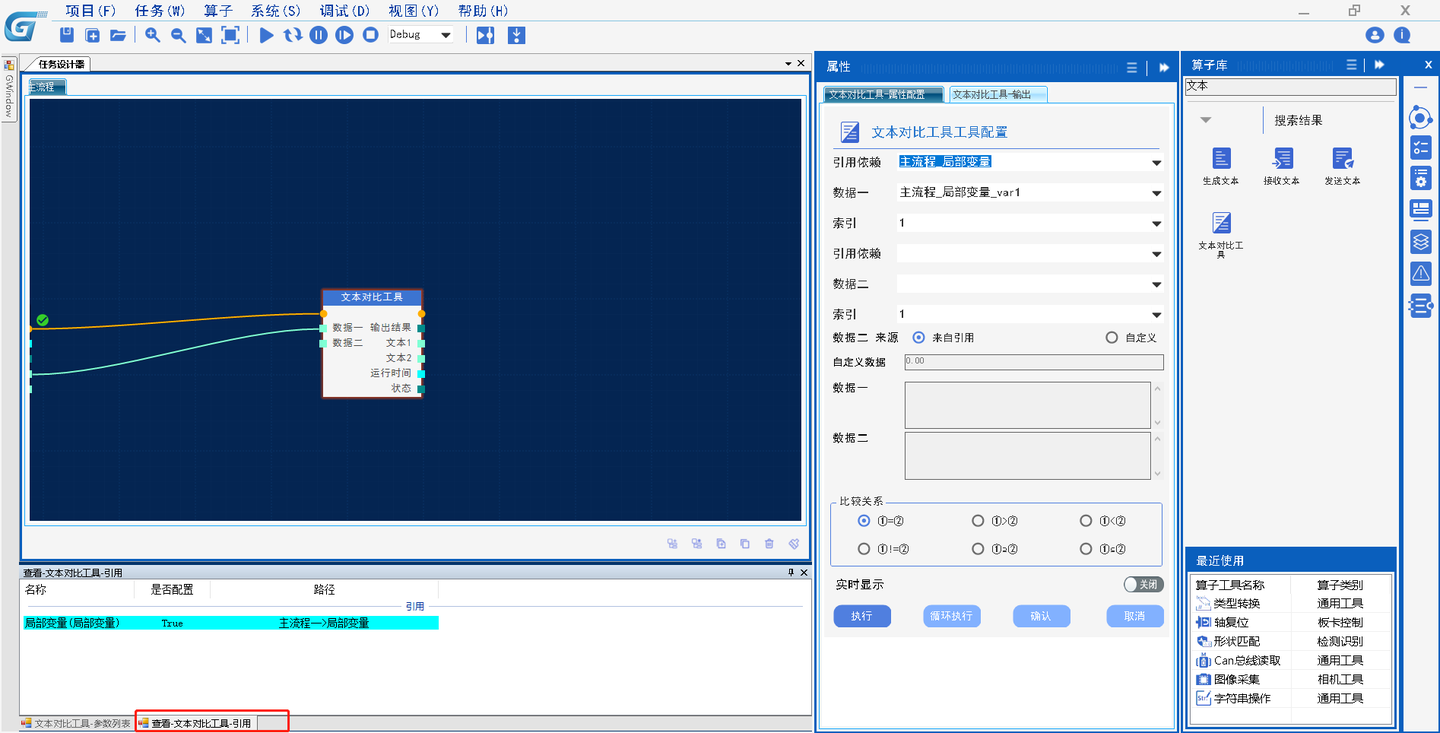Click the info icon at top right
This screenshot has width=1440, height=733.
click(x=1402, y=35)
